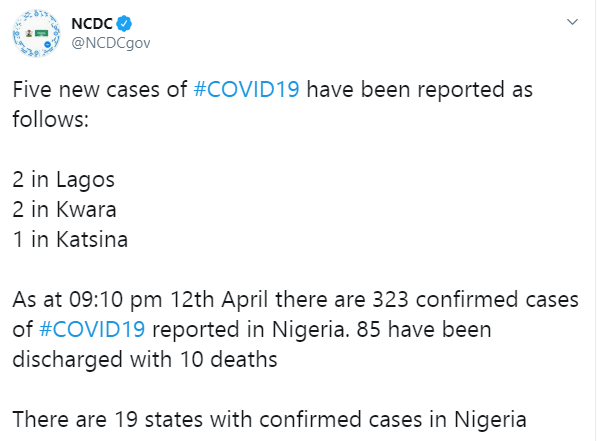Click the blue verified badge icon
This screenshot has height=441, width=598.
(x=124, y=24)
